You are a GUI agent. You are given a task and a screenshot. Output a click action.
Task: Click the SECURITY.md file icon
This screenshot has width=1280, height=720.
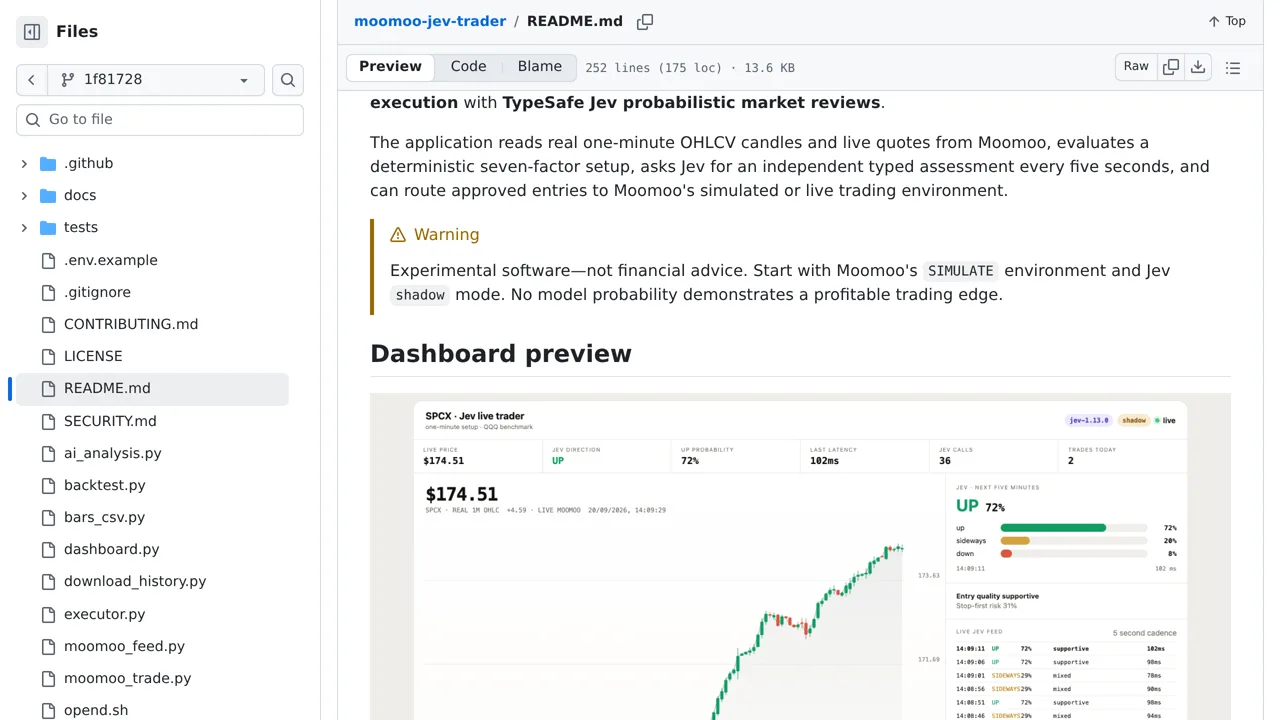pos(48,421)
